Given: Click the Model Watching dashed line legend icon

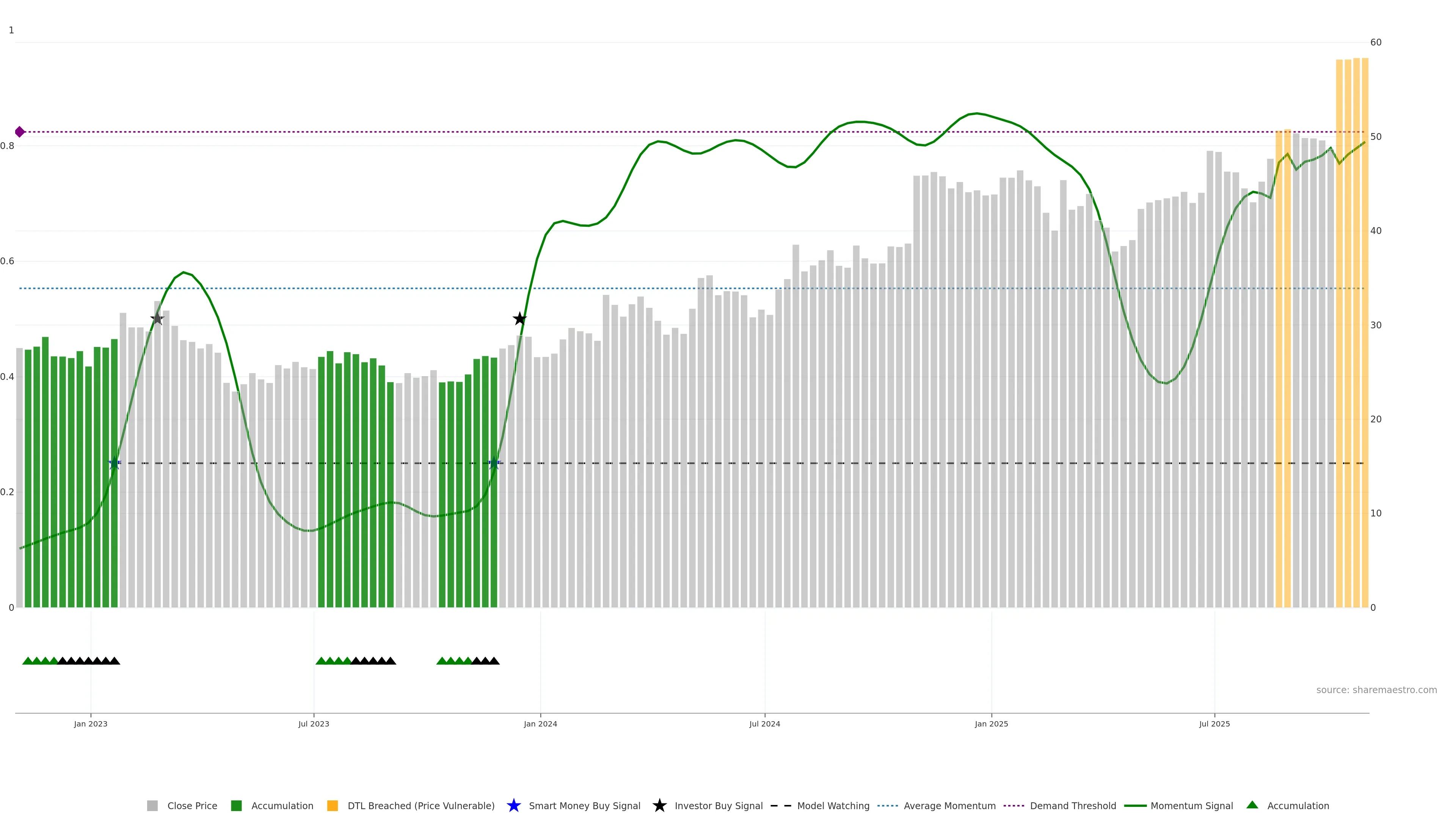Looking at the screenshot, I should (x=781, y=805).
